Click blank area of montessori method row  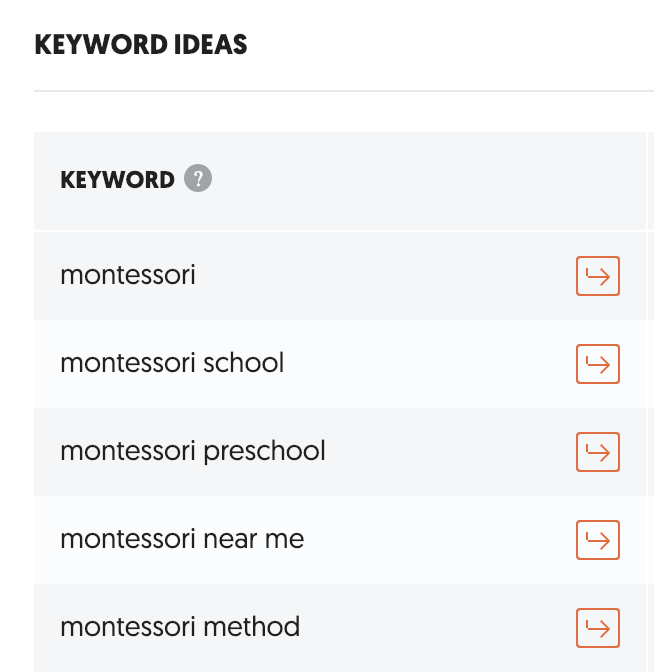440,628
